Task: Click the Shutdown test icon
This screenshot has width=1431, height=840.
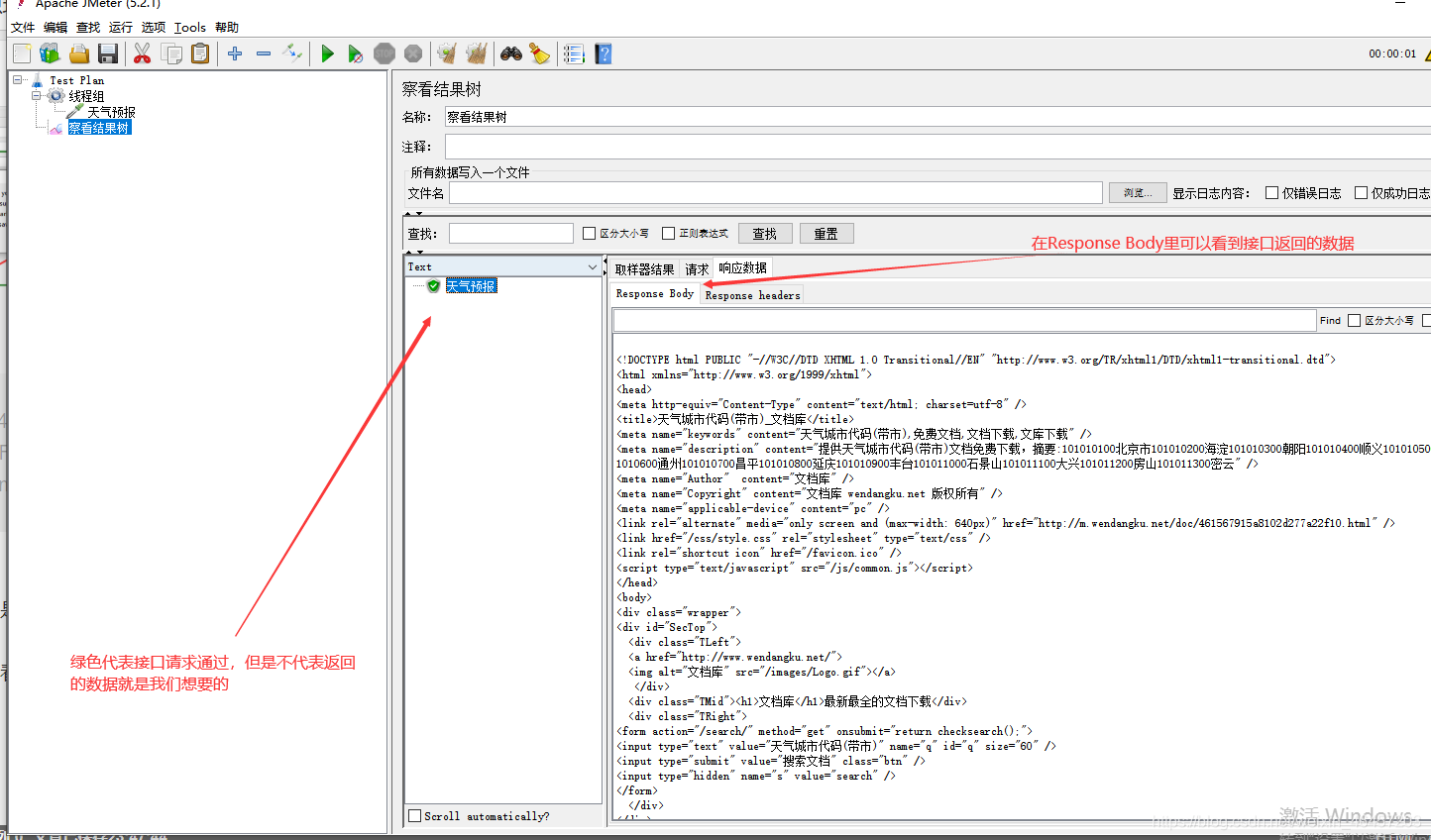Action: tap(413, 53)
